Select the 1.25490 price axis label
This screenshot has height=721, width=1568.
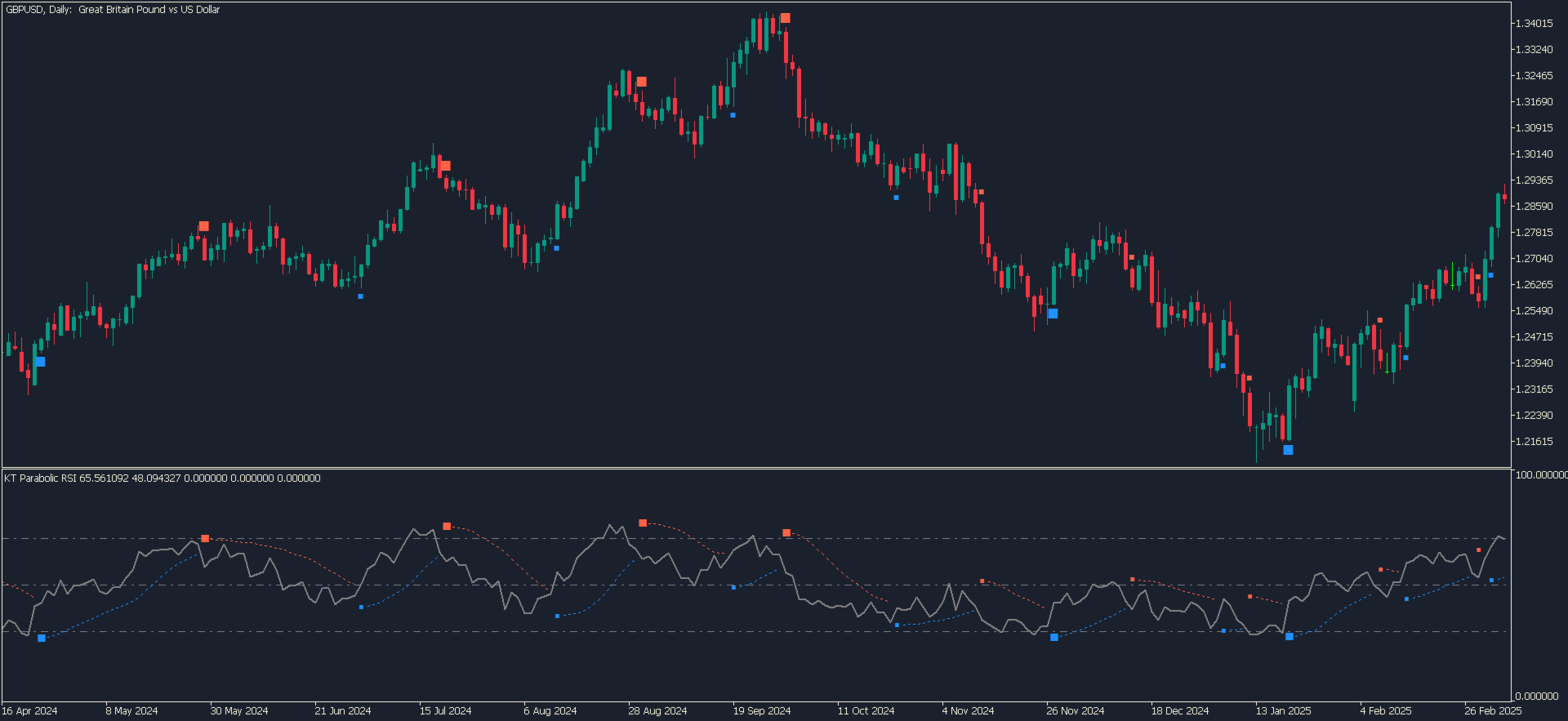coord(1534,311)
